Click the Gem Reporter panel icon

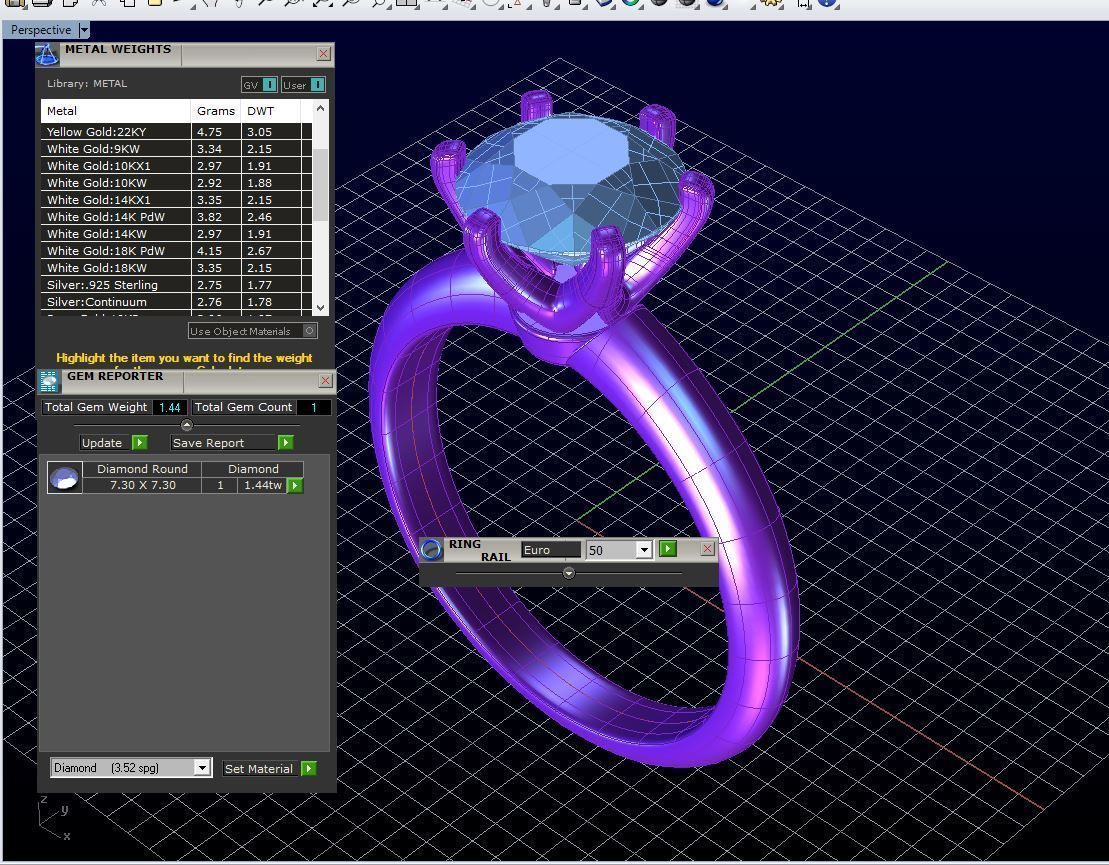(x=49, y=381)
